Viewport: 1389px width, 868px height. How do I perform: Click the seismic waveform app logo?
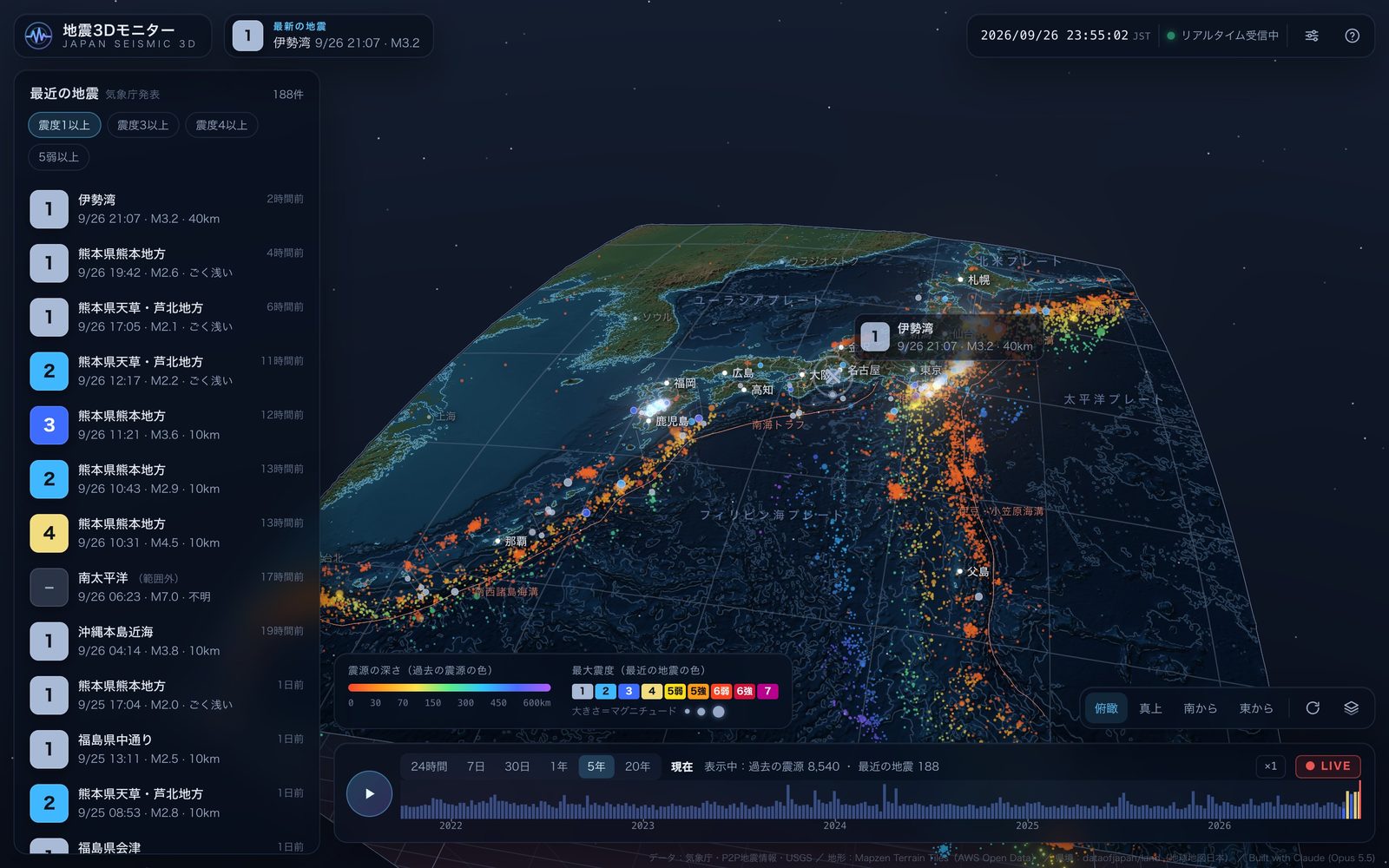coord(38,36)
